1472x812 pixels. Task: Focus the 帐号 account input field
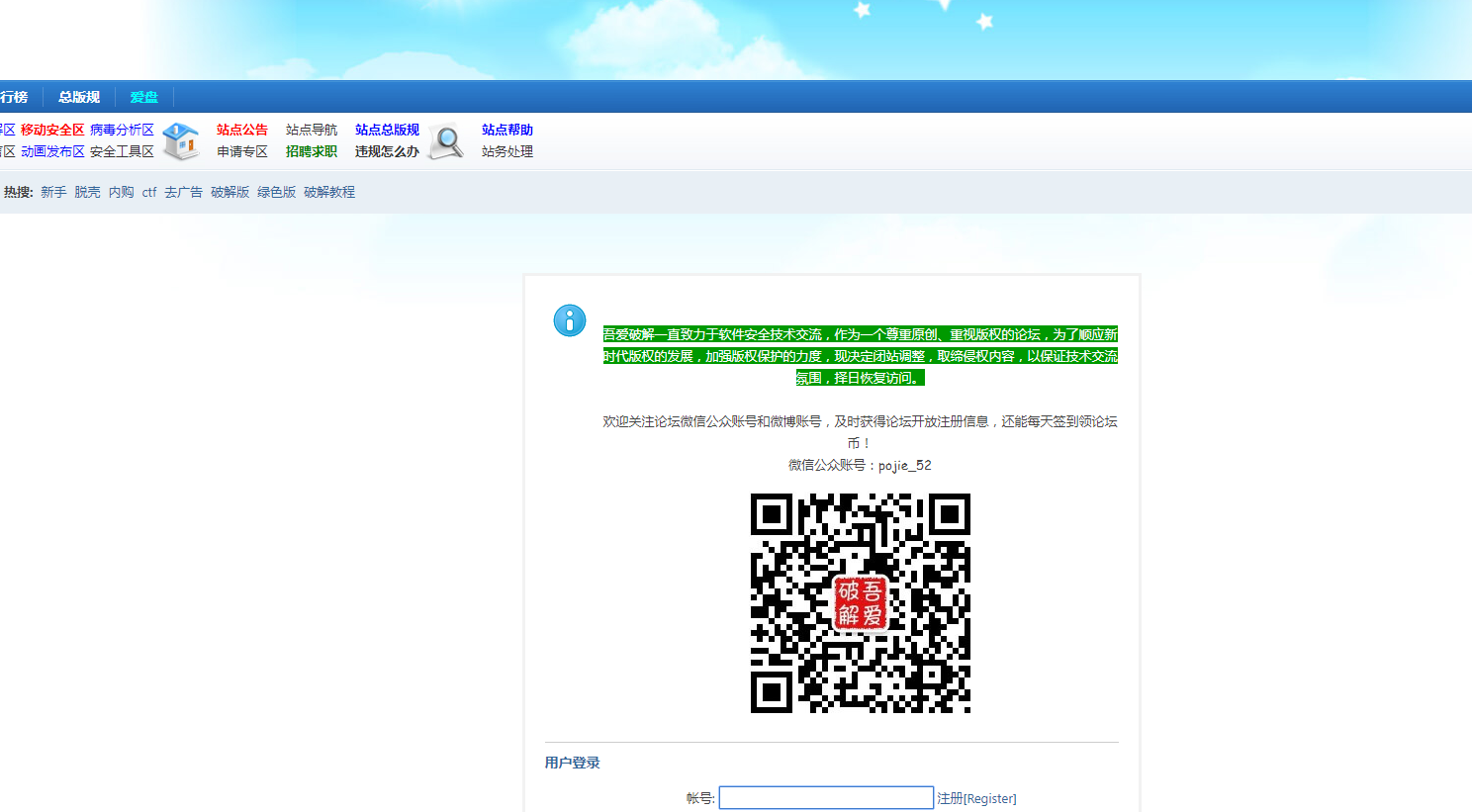[x=826, y=797]
